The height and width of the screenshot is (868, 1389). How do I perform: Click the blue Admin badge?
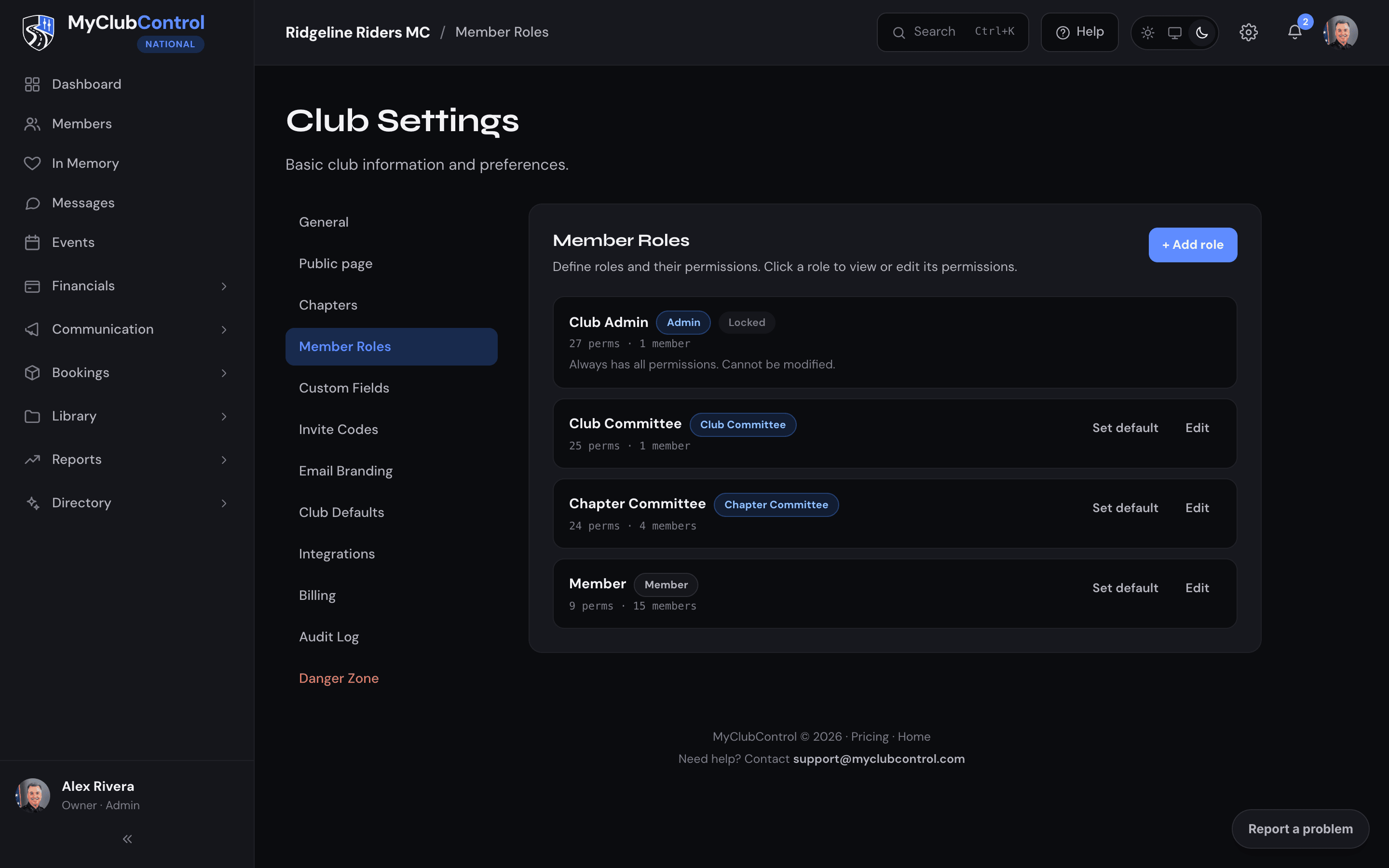(x=683, y=323)
